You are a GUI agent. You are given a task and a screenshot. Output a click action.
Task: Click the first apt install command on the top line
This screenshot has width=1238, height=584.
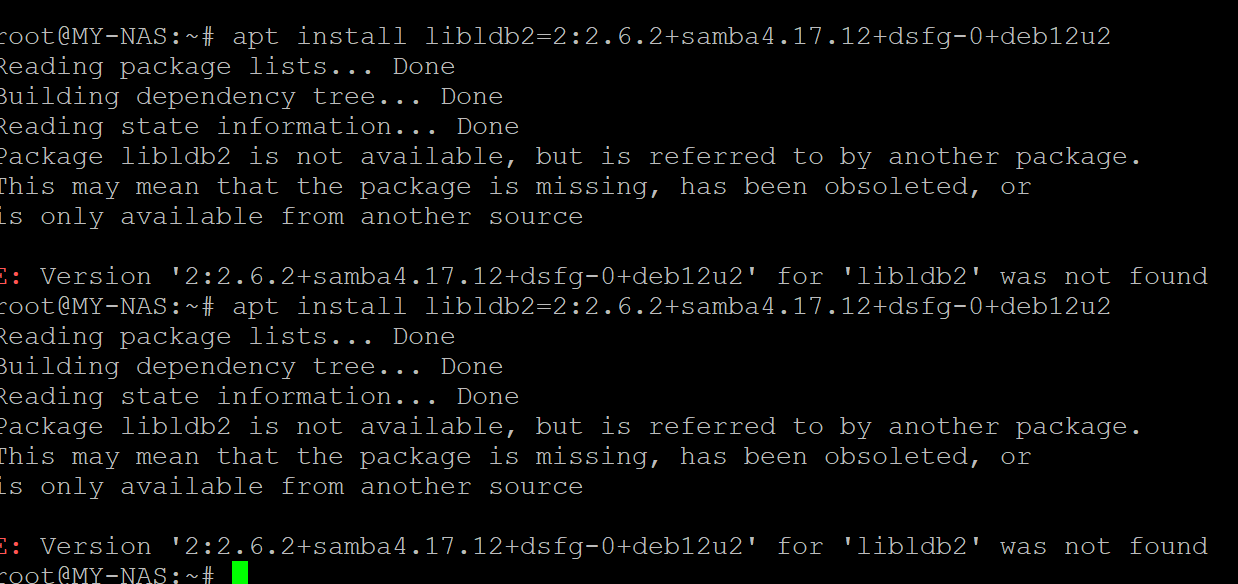point(671,37)
